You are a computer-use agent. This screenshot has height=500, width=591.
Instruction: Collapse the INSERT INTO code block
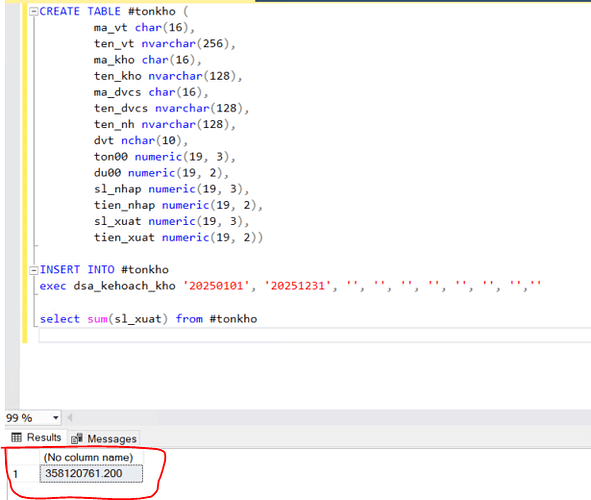point(34,270)
